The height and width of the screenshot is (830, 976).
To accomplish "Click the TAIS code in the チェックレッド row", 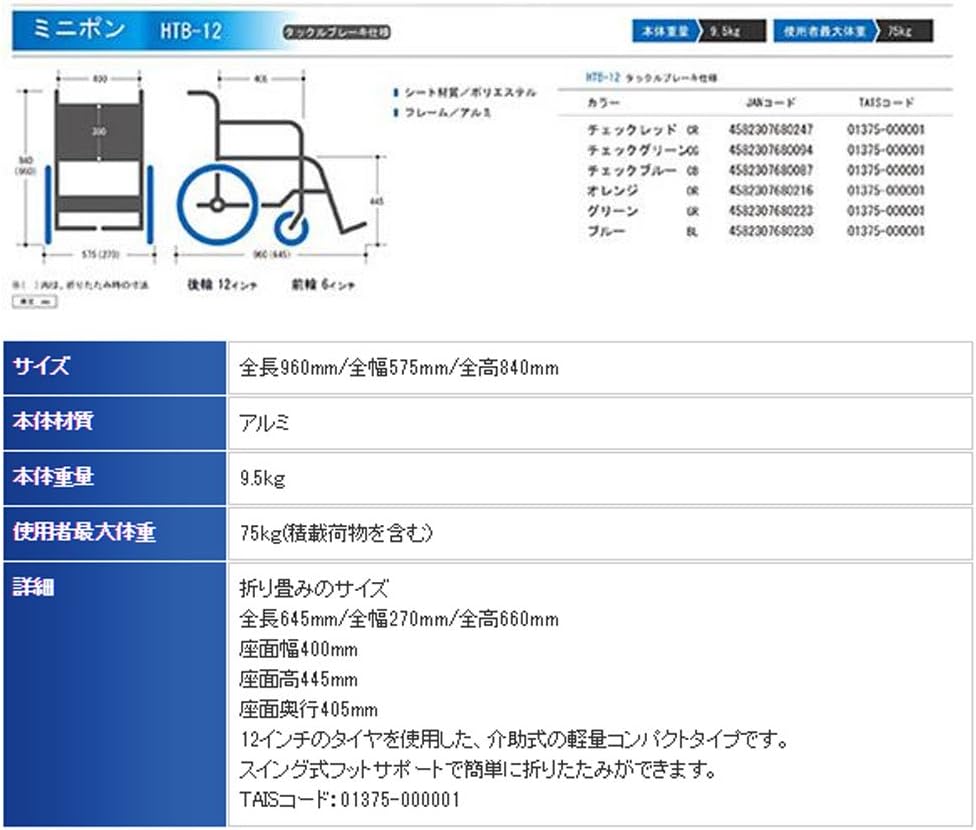I will coord(886,130).
